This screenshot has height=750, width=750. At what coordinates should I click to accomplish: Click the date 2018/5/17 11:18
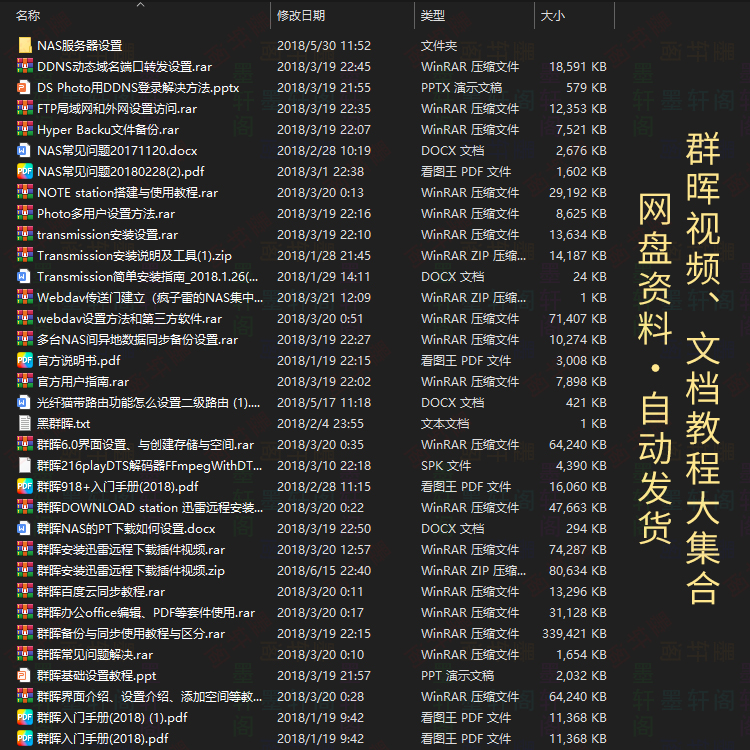(324, 403)
